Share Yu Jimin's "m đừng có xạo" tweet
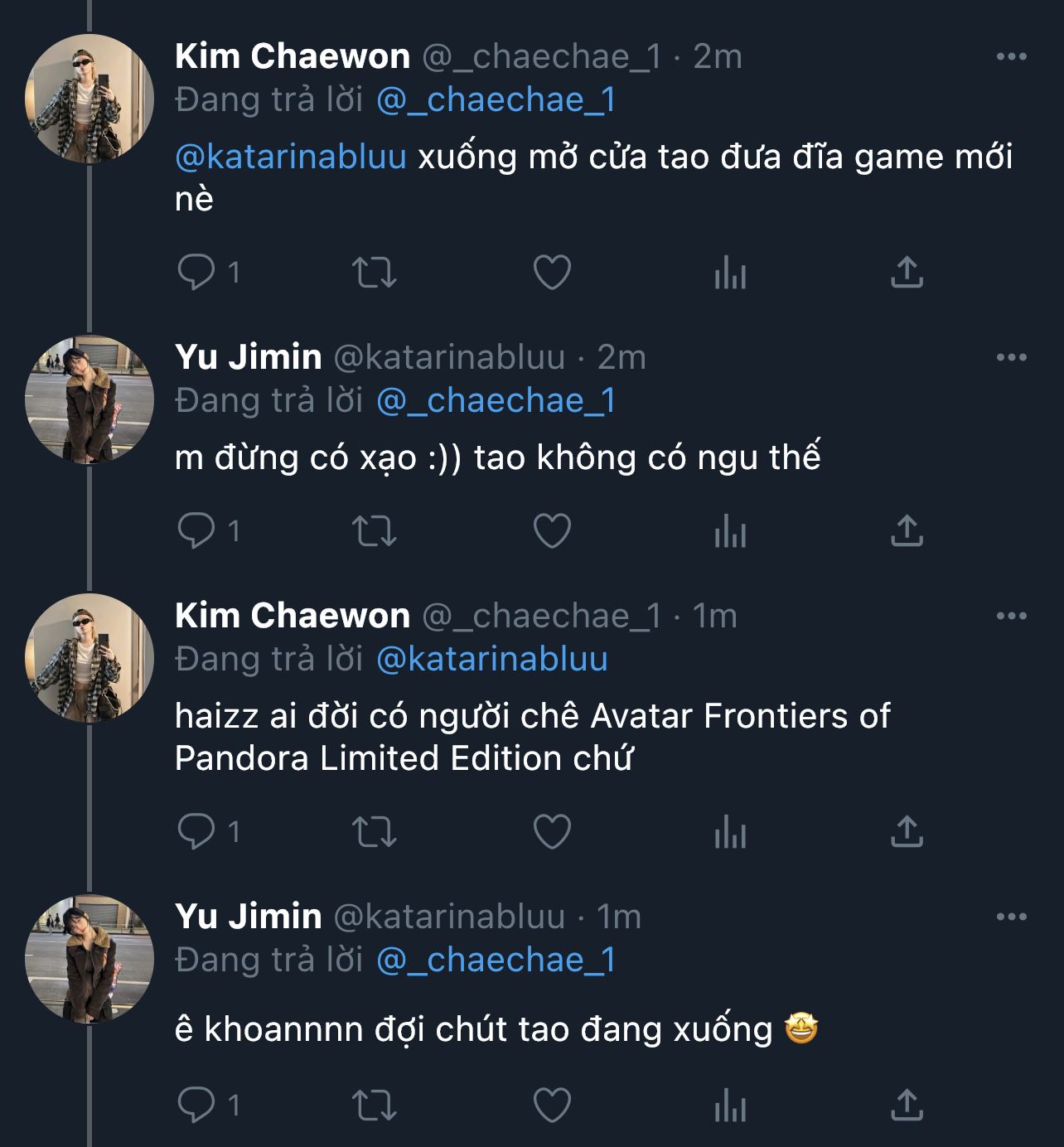The width and height of the screenshot is (1064, 1147). [907, 530]
